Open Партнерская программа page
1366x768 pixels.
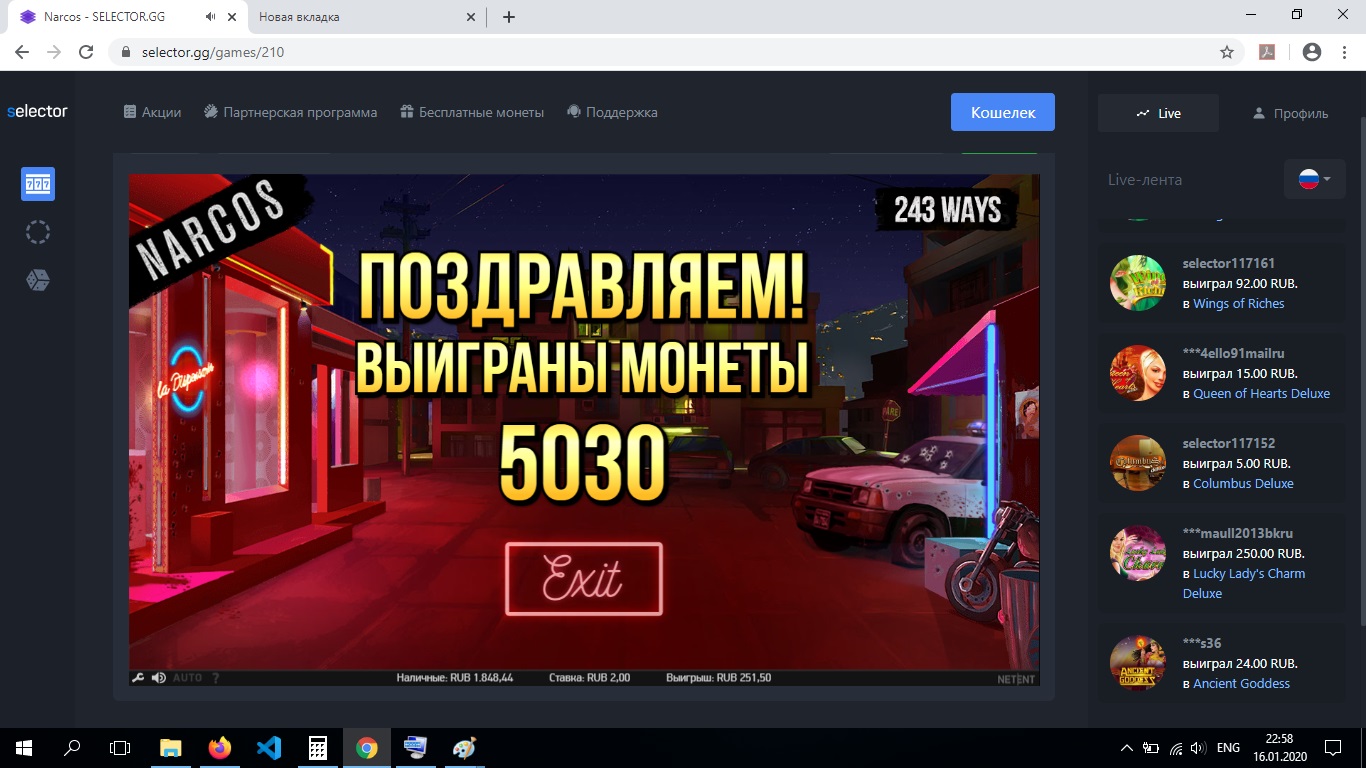click(x=290, y=112)
